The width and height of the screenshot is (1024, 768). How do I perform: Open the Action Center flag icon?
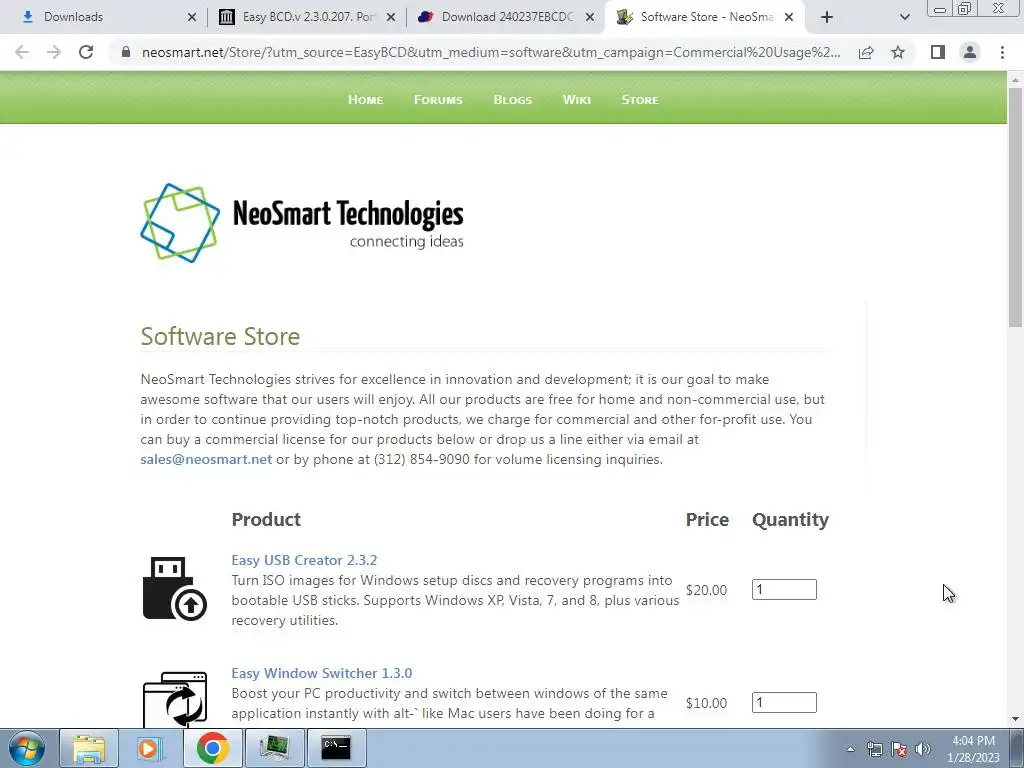click(x=899, y=749)
